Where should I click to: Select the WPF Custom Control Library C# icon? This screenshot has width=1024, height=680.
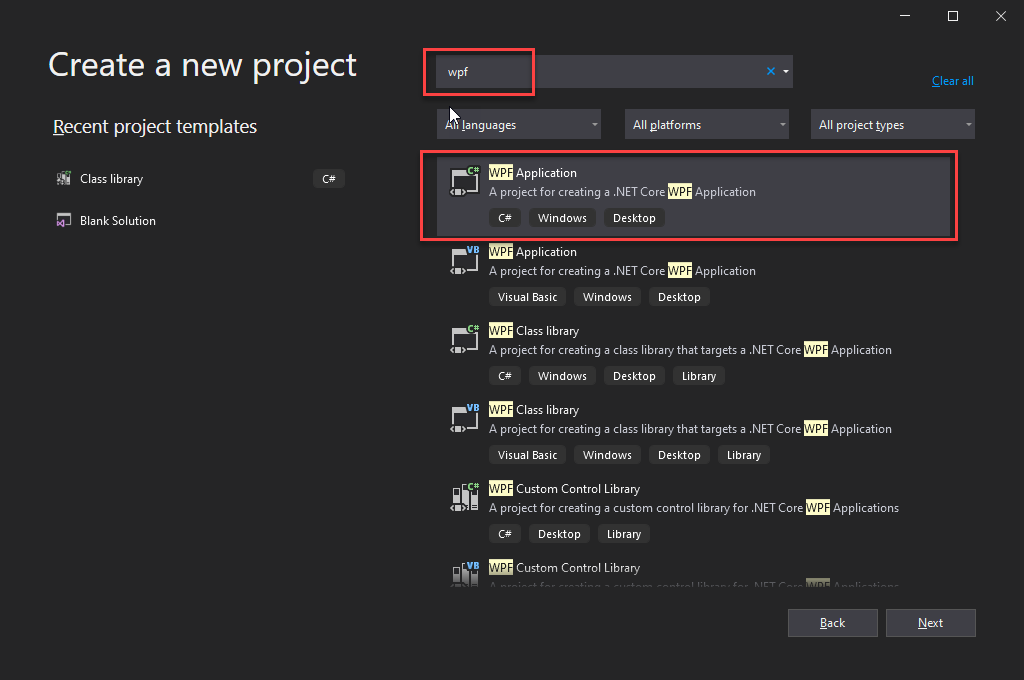point(464,497)
